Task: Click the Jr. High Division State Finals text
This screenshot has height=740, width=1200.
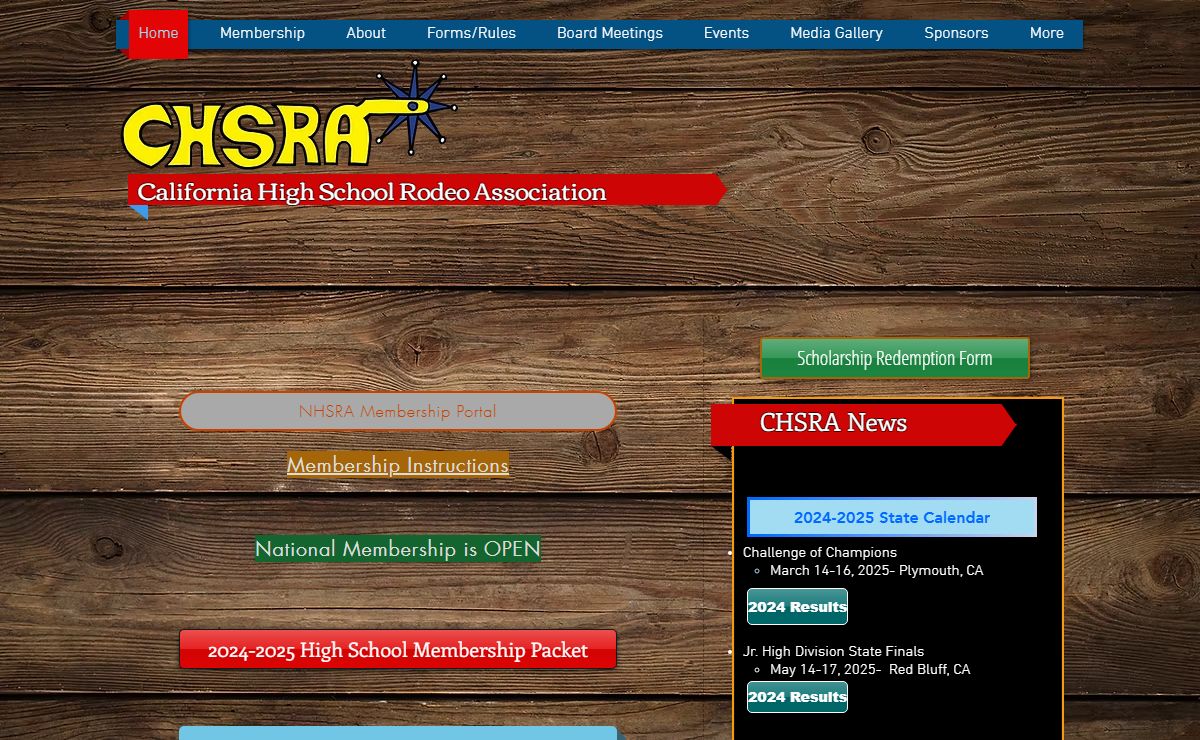Action: (x=833, y=652)
